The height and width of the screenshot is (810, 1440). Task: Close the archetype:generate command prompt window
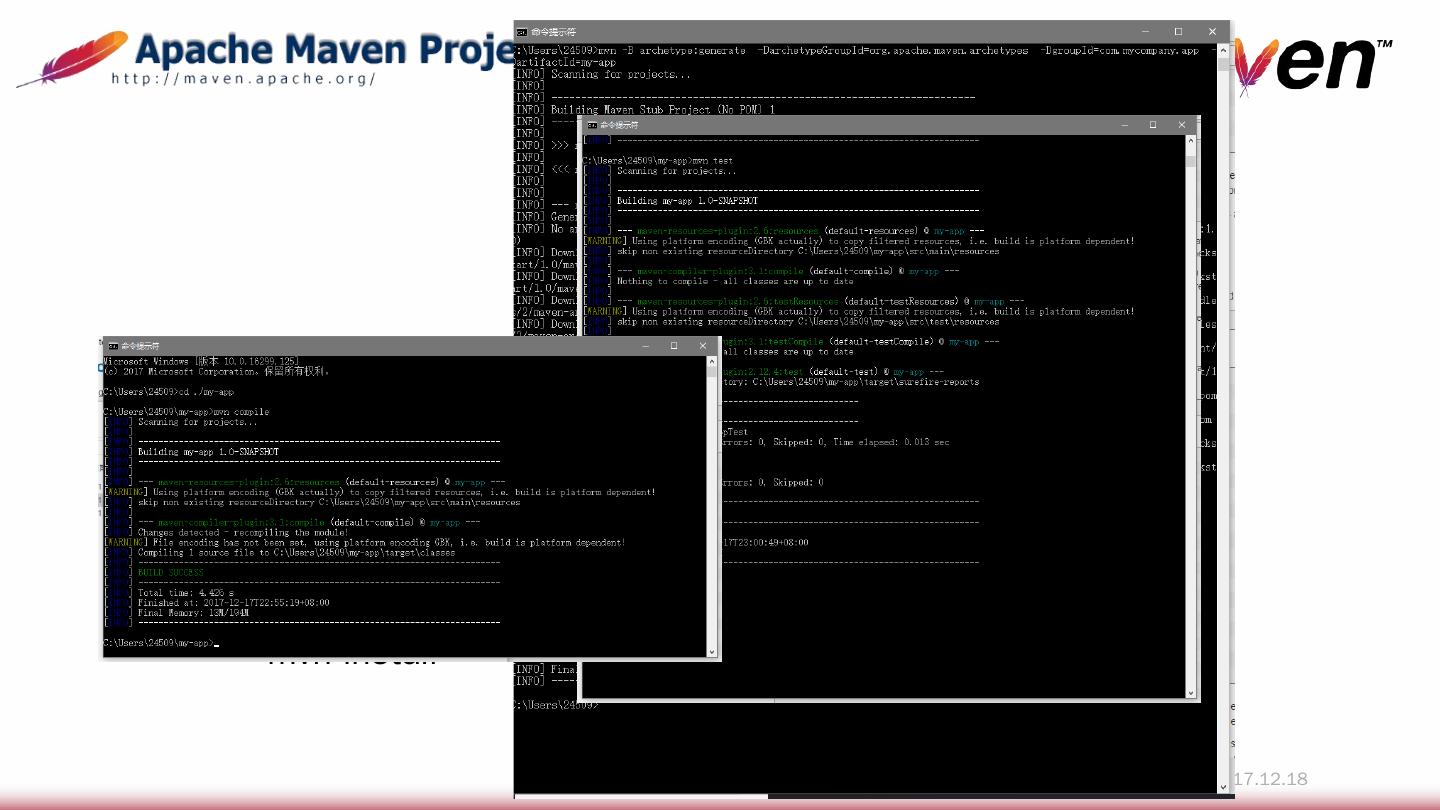[1212, 32]
